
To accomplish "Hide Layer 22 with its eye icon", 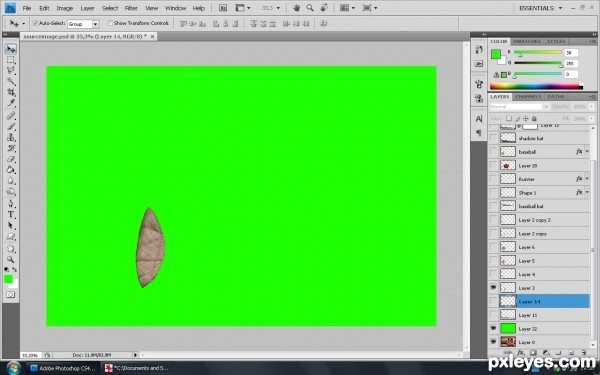I will (493, 328).
